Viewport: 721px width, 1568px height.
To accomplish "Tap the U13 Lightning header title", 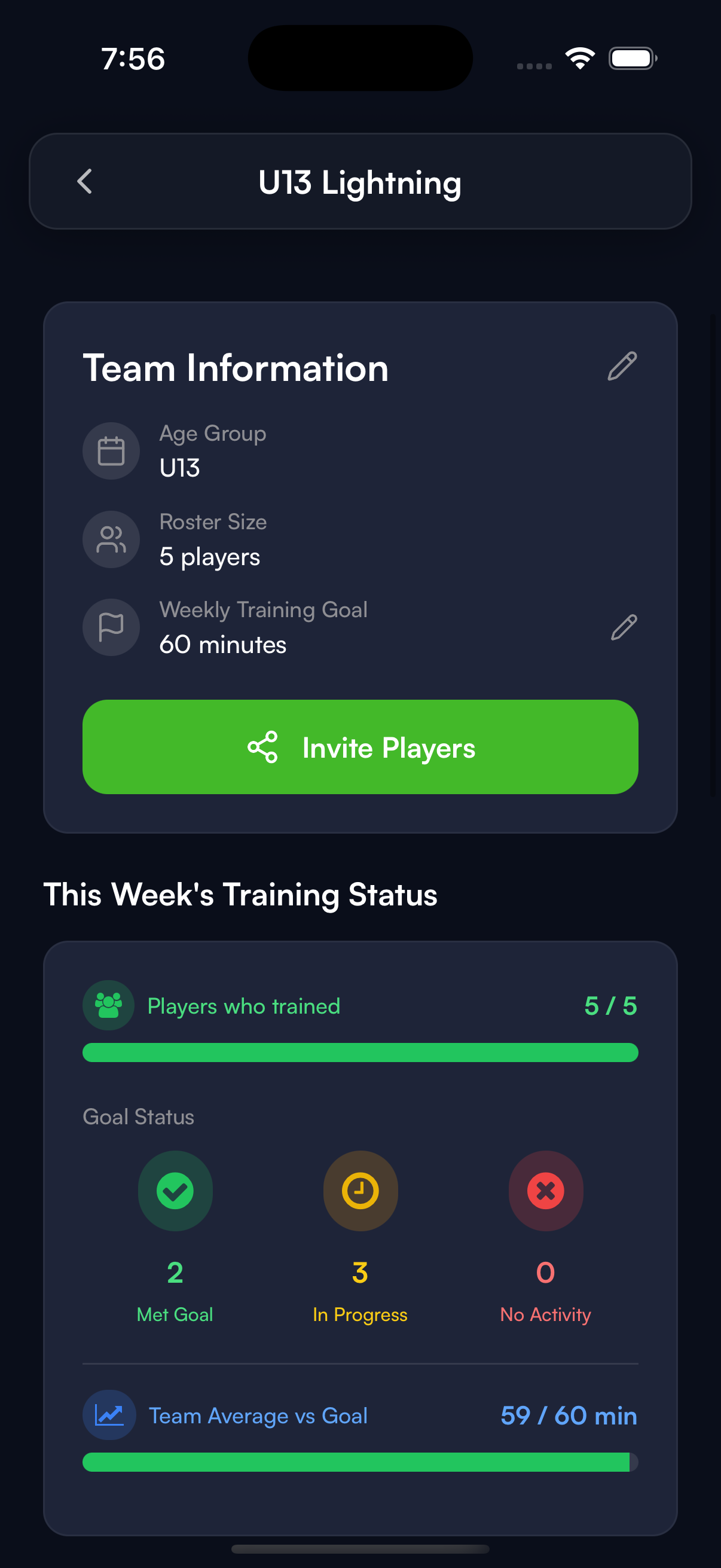I will coord(359,182).
